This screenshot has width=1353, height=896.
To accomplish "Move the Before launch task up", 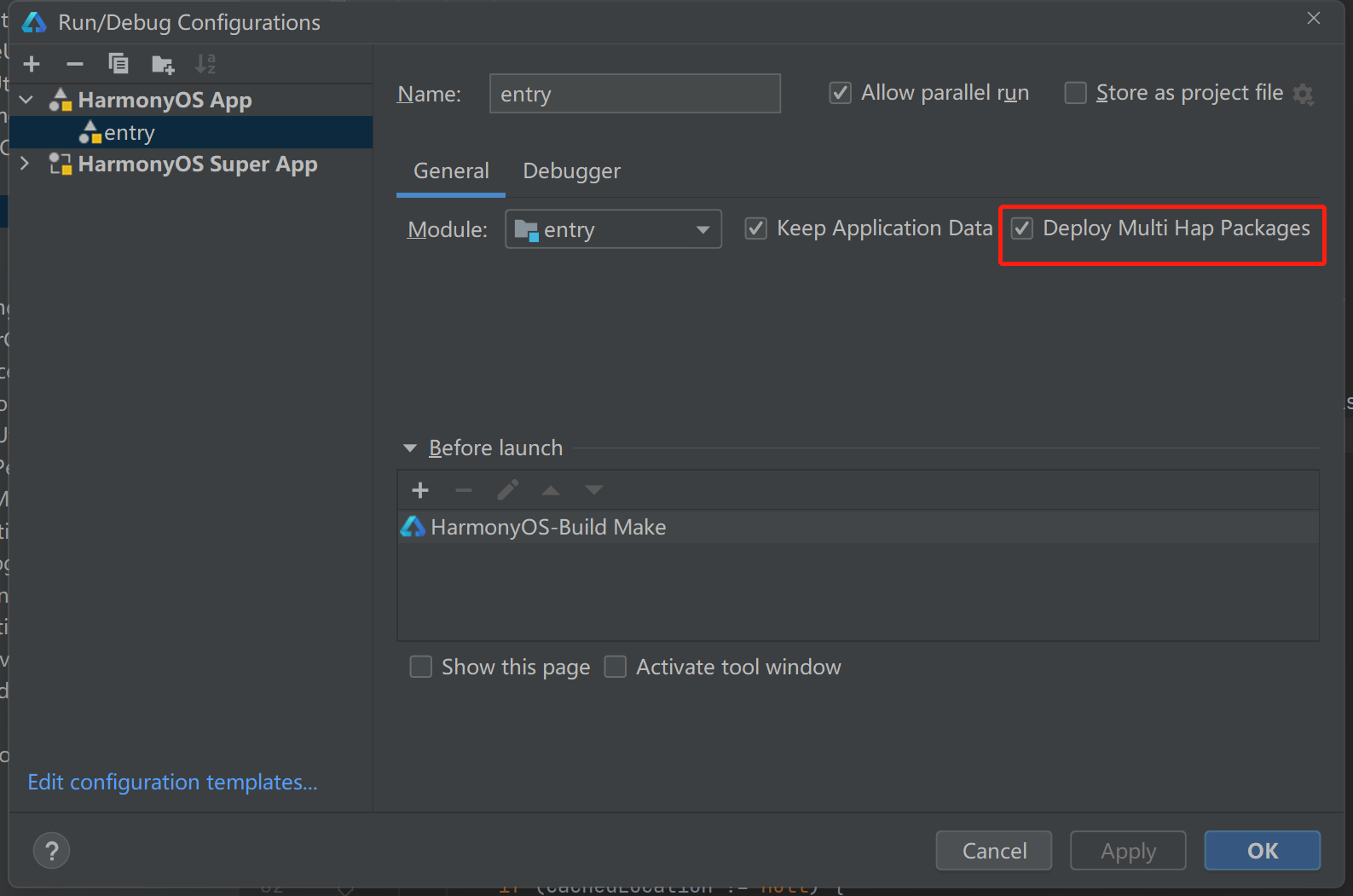I will click(551, 490).
